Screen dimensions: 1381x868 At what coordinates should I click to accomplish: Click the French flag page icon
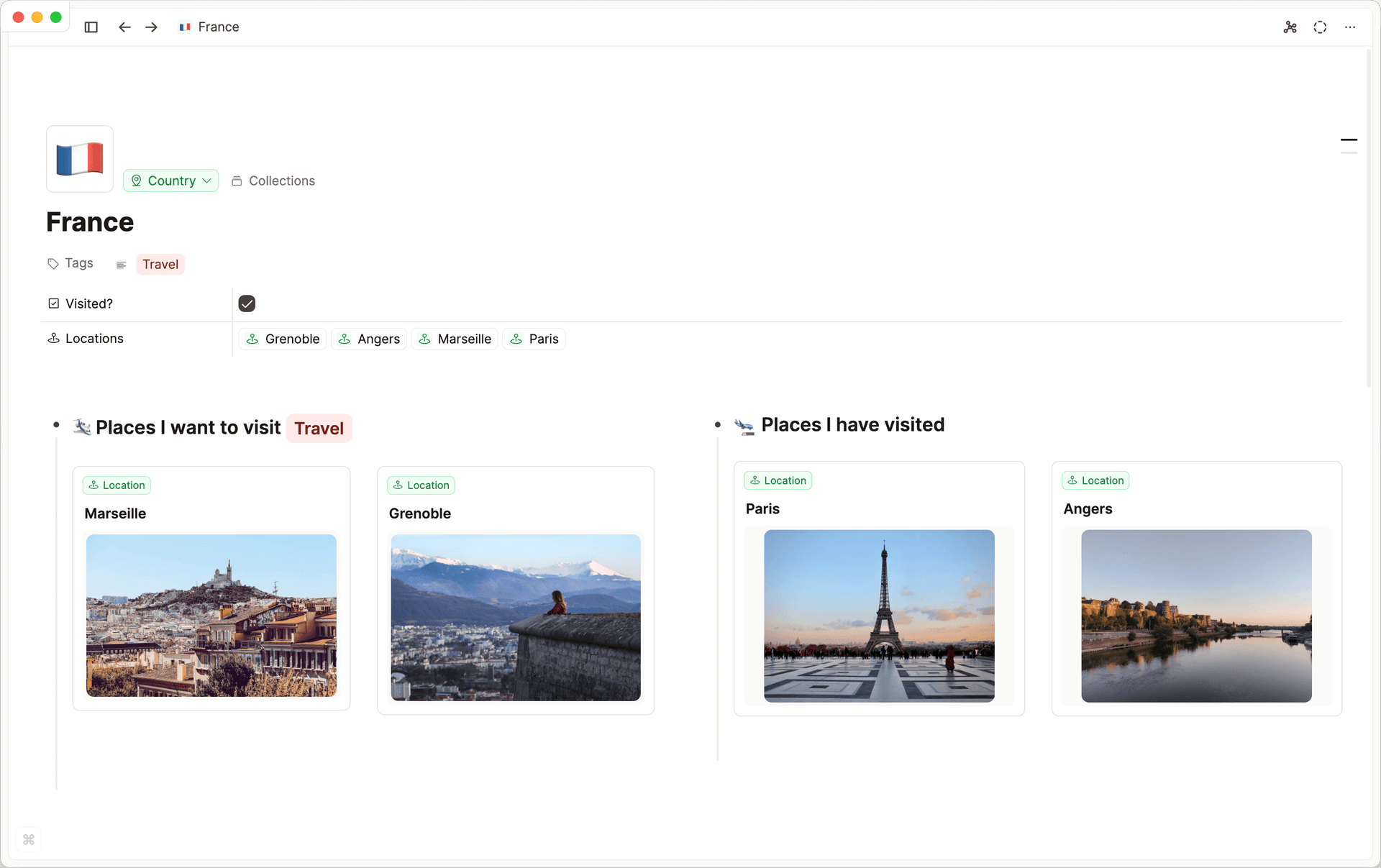[x=80, y=159]
